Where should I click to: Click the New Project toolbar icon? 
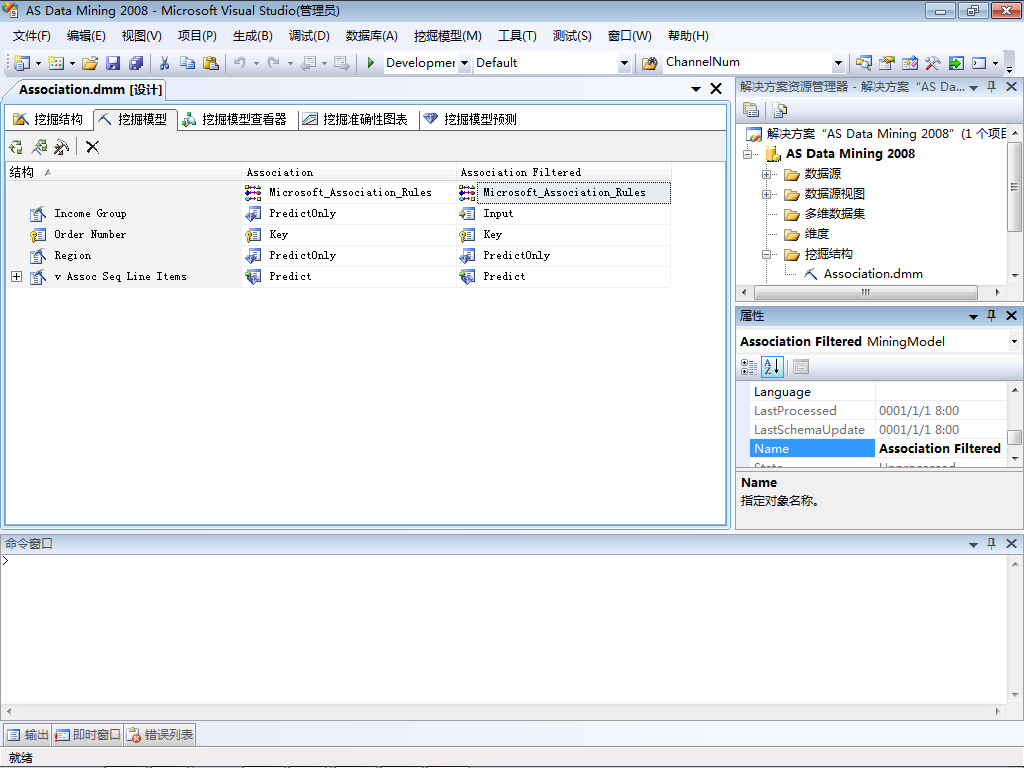22,63
